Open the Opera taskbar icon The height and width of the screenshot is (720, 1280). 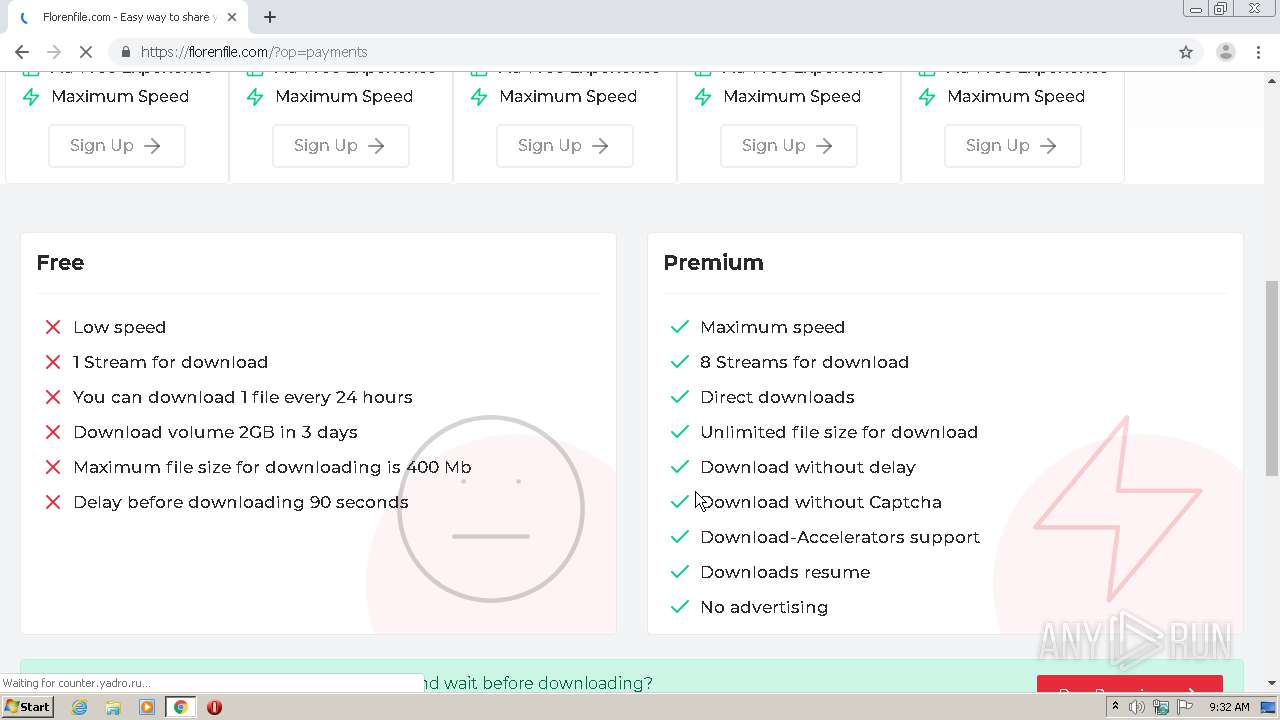[214, 707]
